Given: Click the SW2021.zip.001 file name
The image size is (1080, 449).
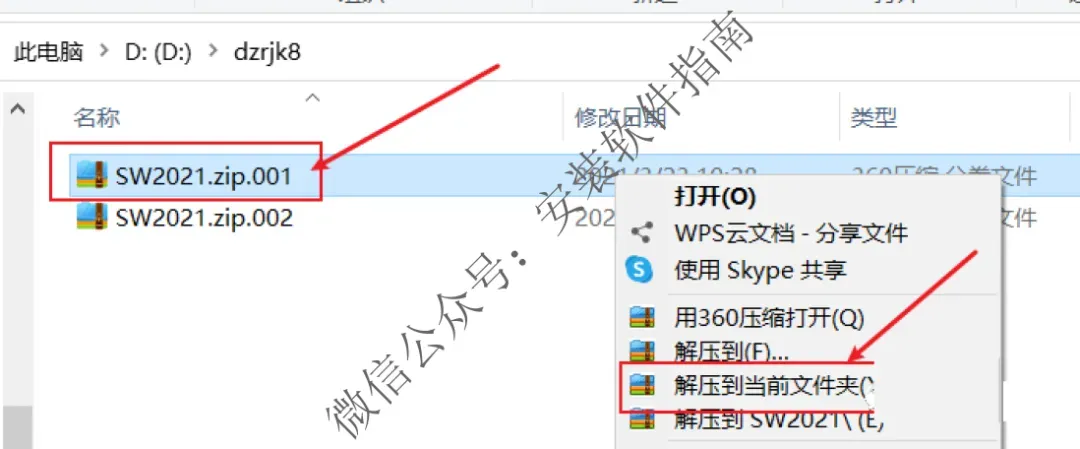Looking at the screenshot, I should (204, 176).
